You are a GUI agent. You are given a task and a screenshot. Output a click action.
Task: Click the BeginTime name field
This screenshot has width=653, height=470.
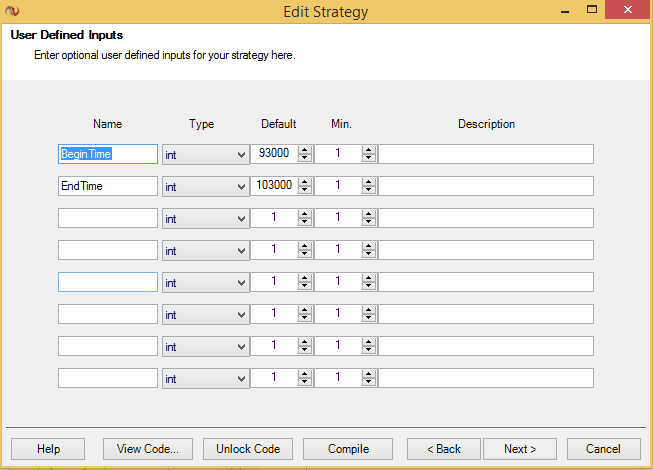(108, 154)
